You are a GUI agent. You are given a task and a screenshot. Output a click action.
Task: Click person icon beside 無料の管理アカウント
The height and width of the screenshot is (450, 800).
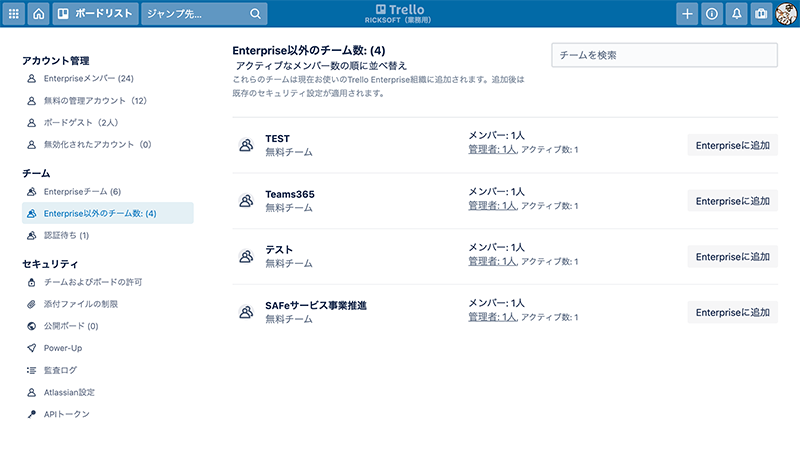(32, 101)
